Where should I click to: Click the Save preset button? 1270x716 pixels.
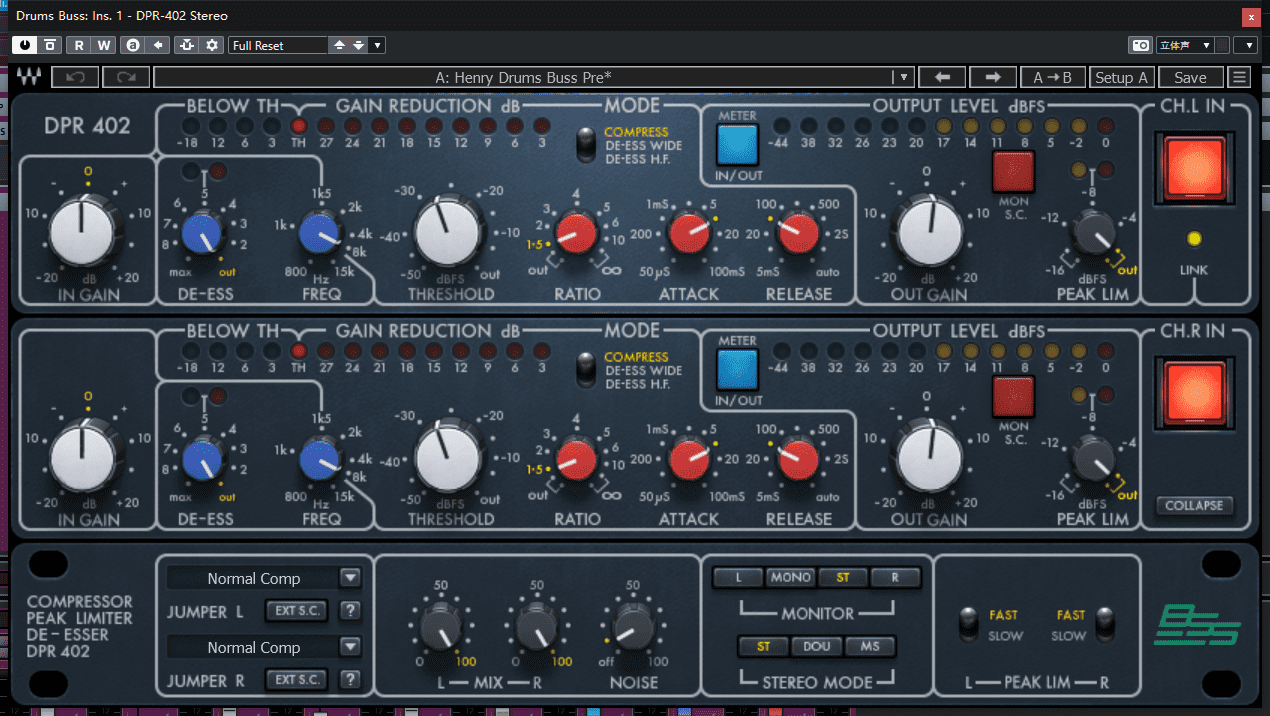coord(1190,77)
